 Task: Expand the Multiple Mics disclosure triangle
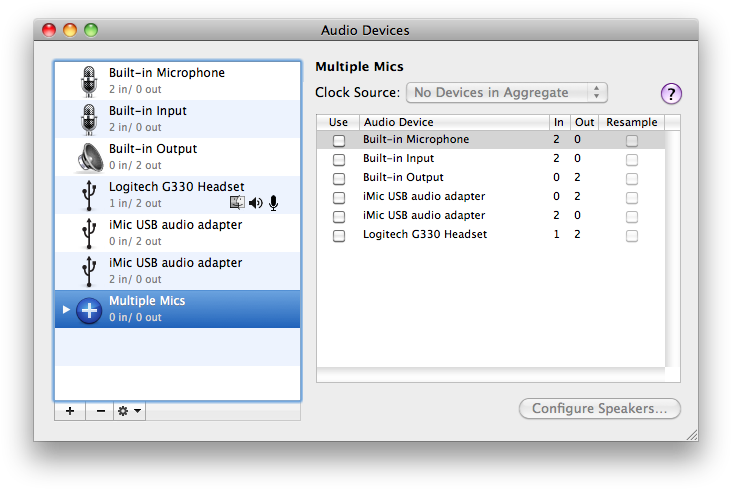coord(66,309)
